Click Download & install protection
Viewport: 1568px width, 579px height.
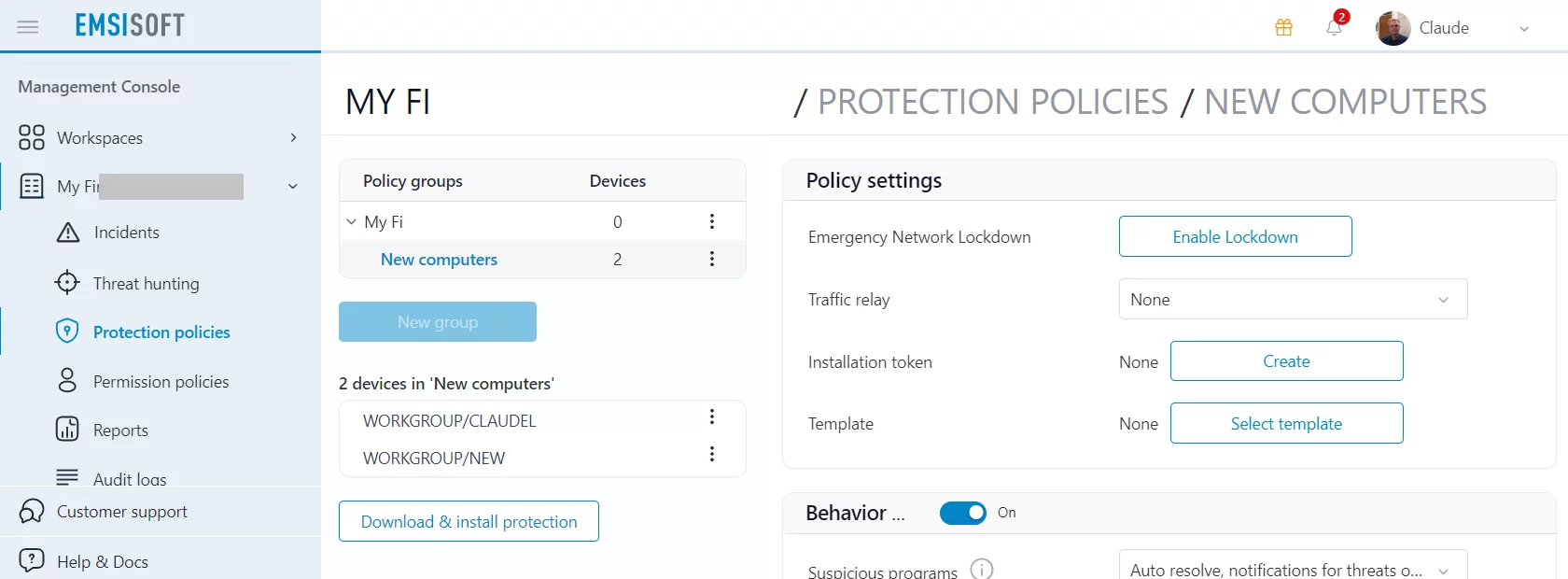pyautogui.click(x=468, y=521)
